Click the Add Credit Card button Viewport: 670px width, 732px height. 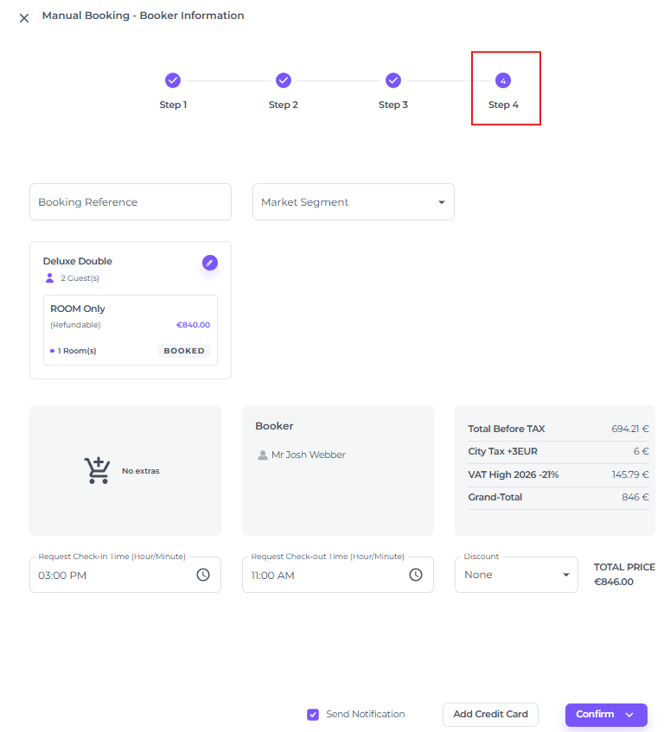[x=490, y=714]
